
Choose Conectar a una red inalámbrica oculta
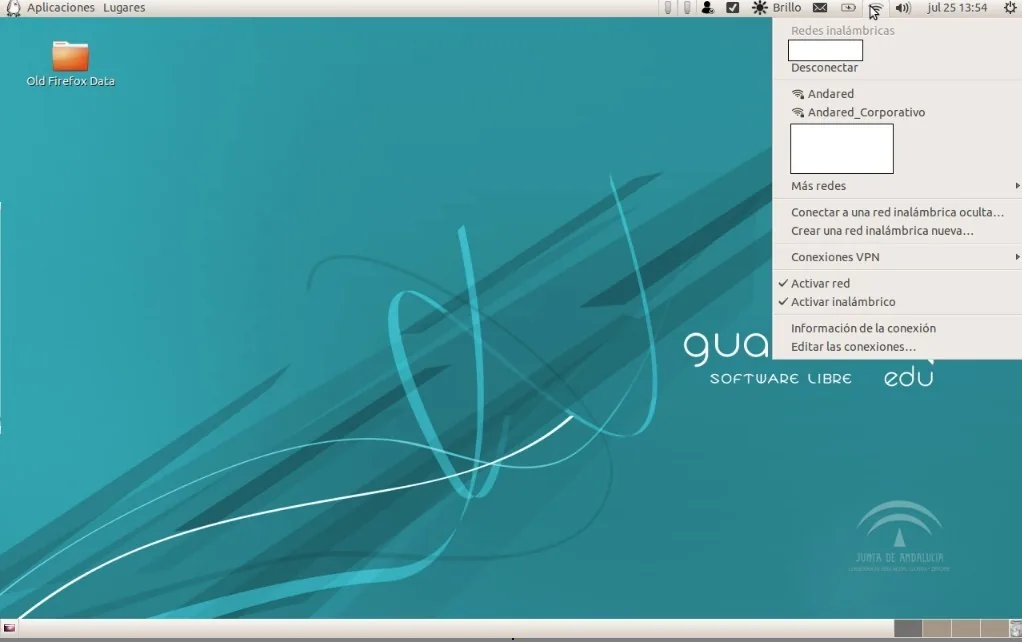coord(897,212)
